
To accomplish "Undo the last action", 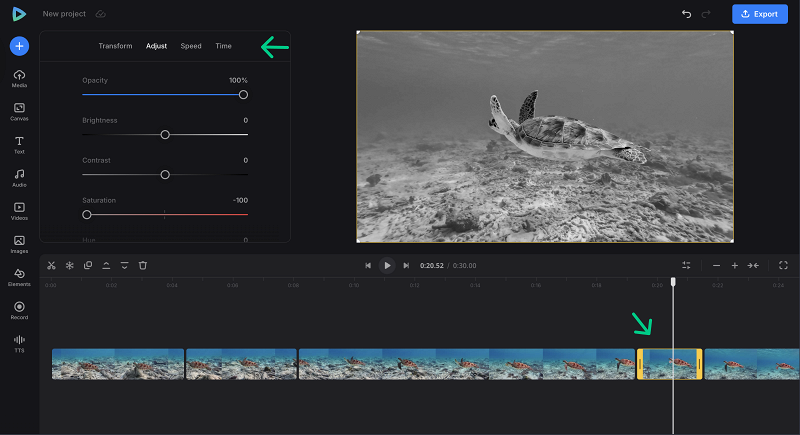I will (687, 14).
